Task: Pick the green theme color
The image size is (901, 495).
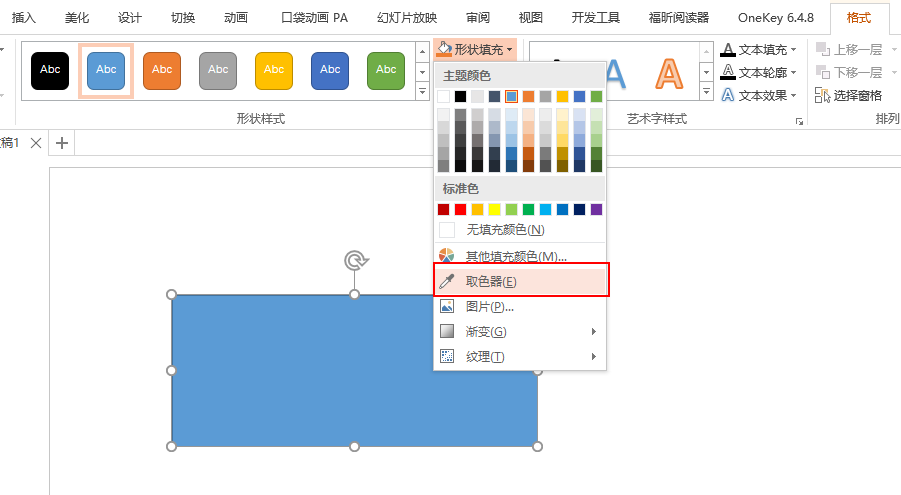Action: 596,97
